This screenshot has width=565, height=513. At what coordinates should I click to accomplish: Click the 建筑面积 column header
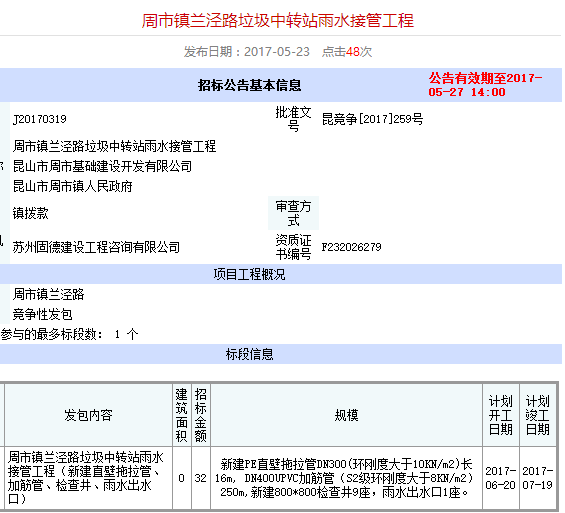click(182, 415)
